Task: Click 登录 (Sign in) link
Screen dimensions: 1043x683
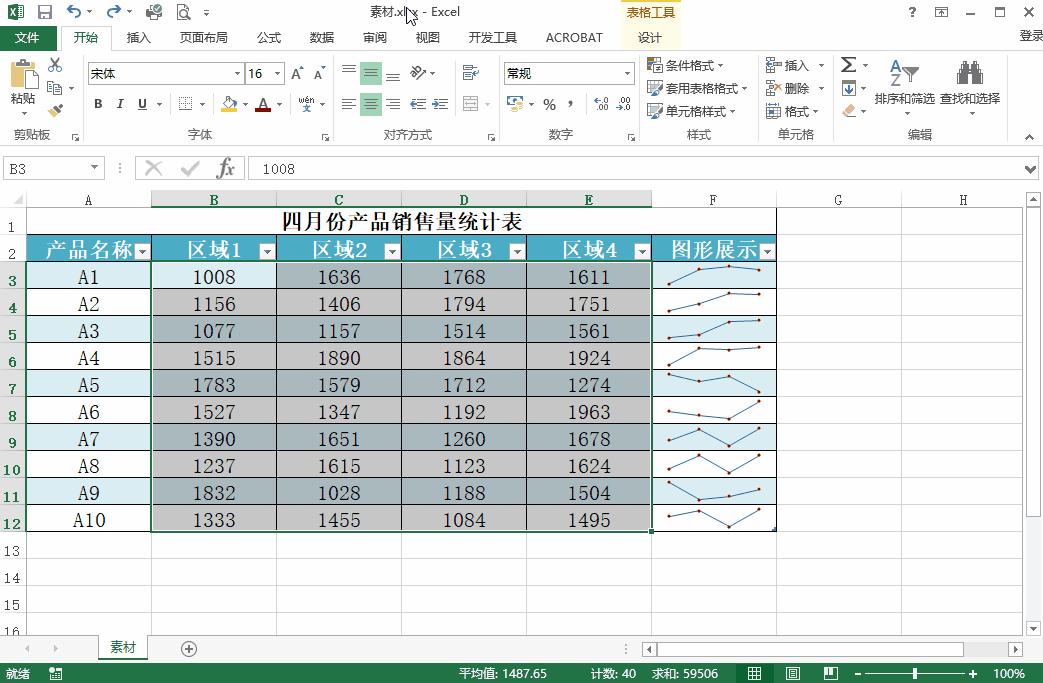Action: 1030,36
